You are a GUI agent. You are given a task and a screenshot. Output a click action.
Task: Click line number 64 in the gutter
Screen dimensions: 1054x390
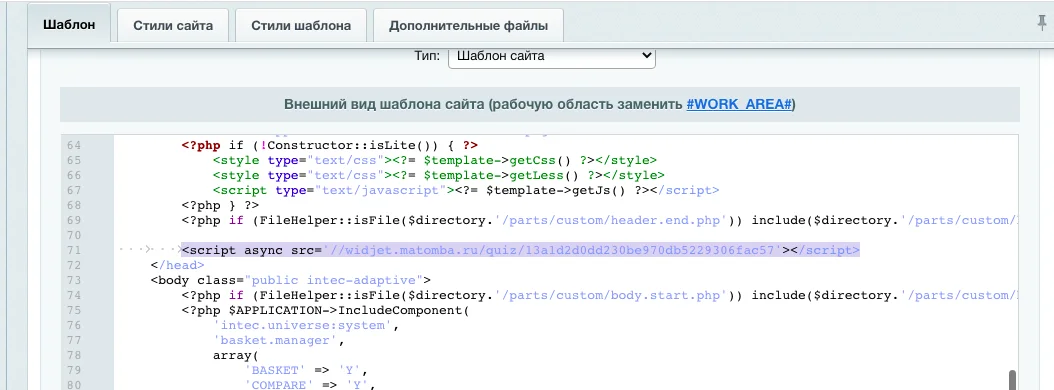point(74,145)
